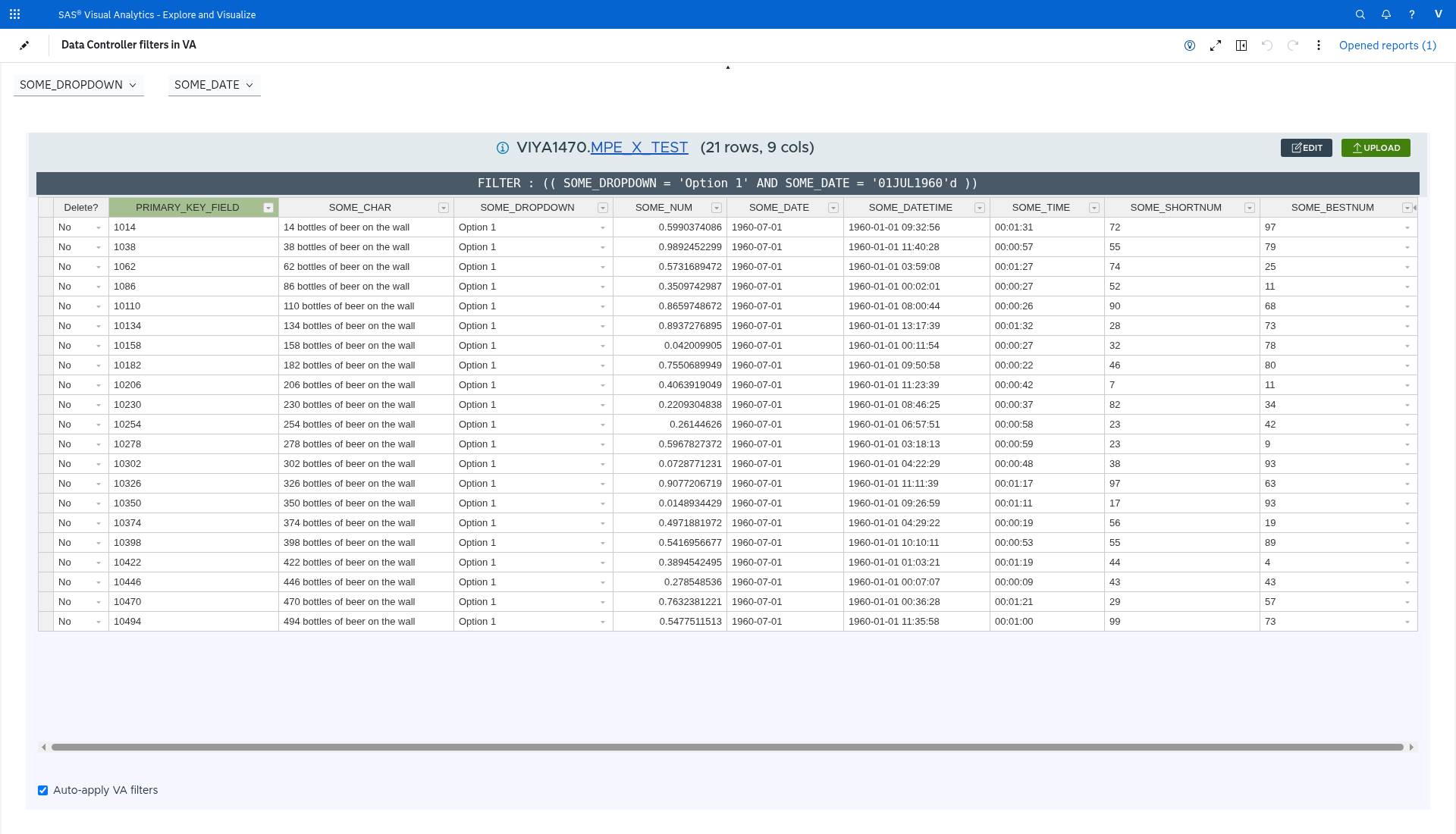
Task: Click the FILTER expression bar
Action: 728,183
